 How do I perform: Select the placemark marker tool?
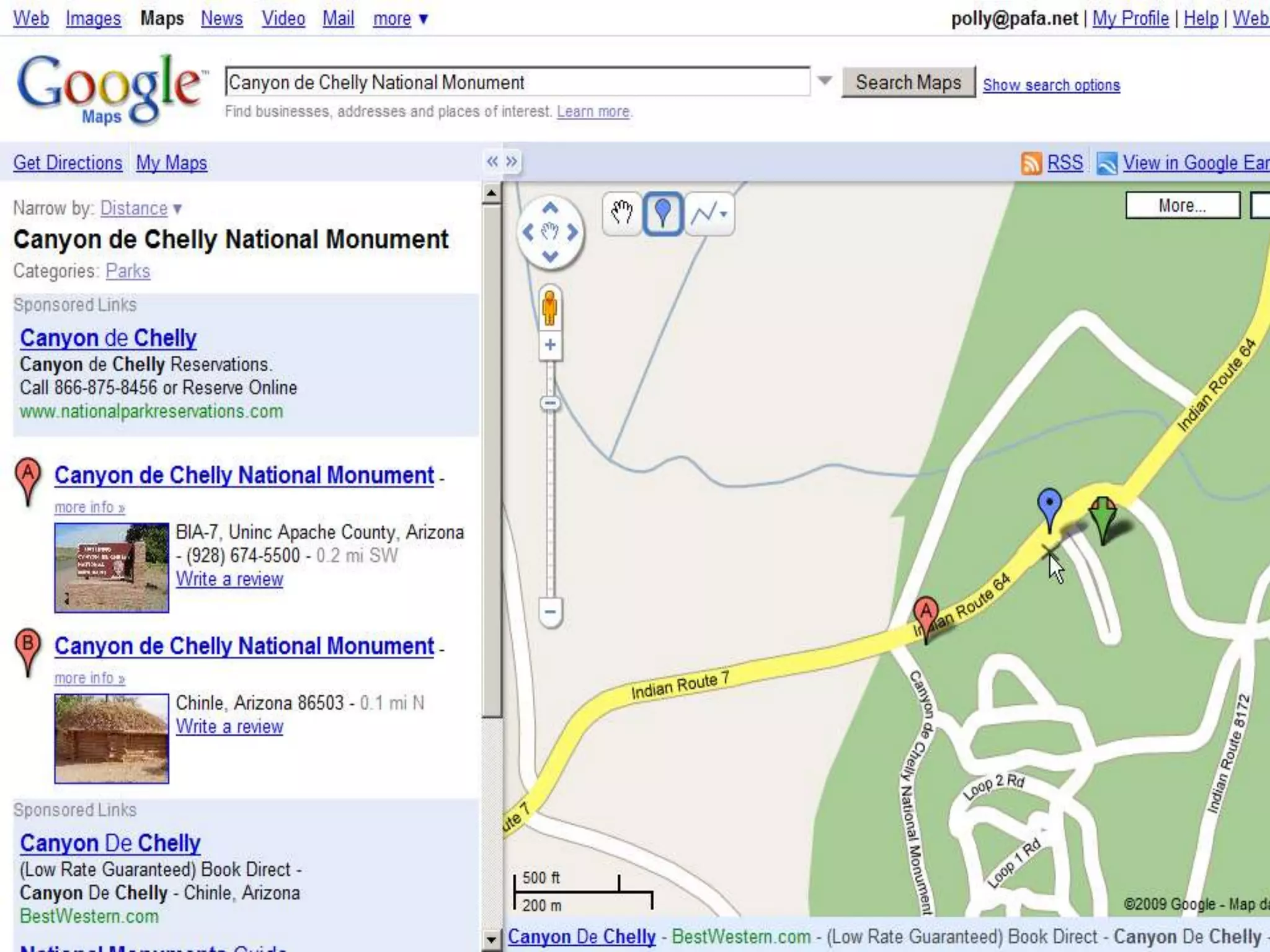[x=663, y=213]
